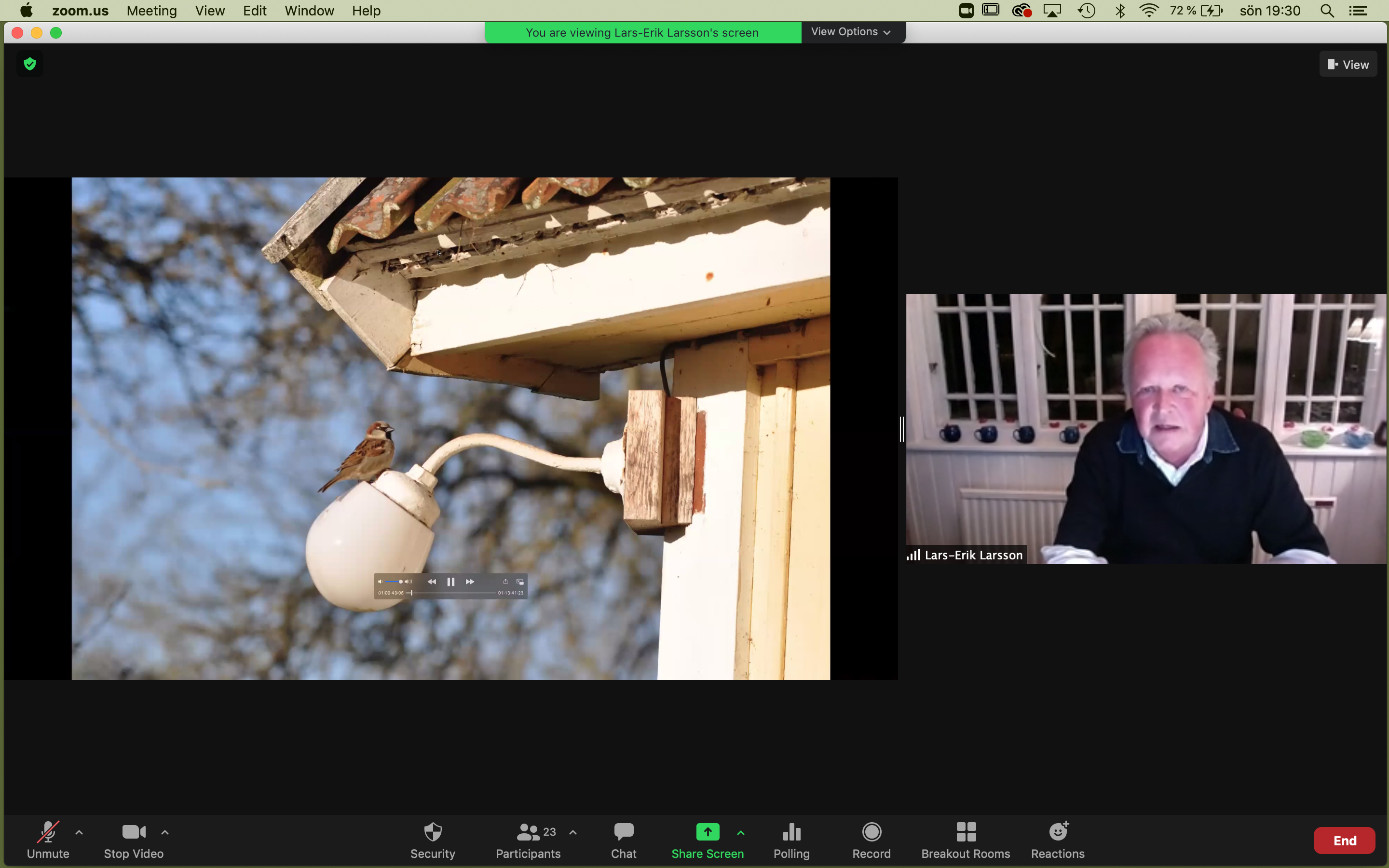
Task: Pause the shared screen video playback
Action: [x=450, y=580]
